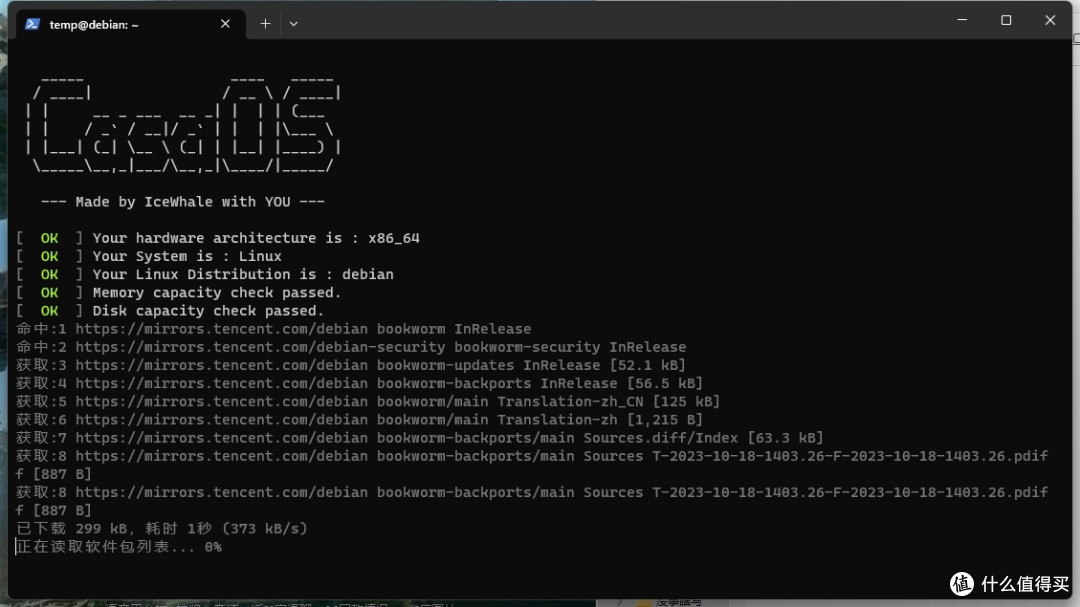Click the package list reading 0% progress line

click(119, 547)
